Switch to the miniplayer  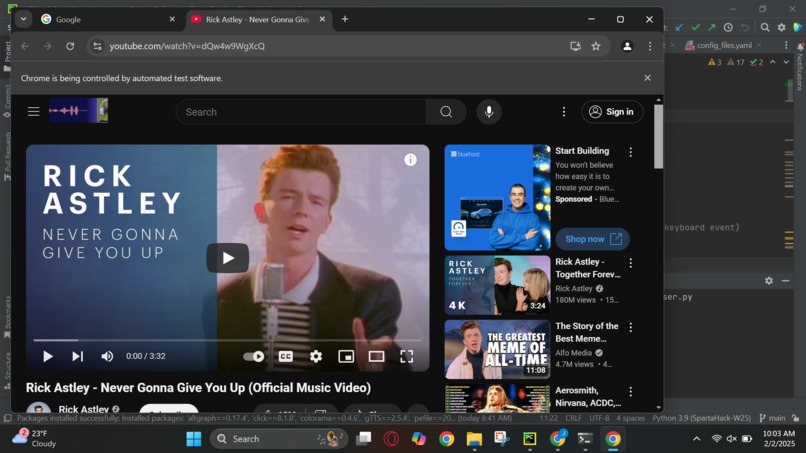coord(346,356)
